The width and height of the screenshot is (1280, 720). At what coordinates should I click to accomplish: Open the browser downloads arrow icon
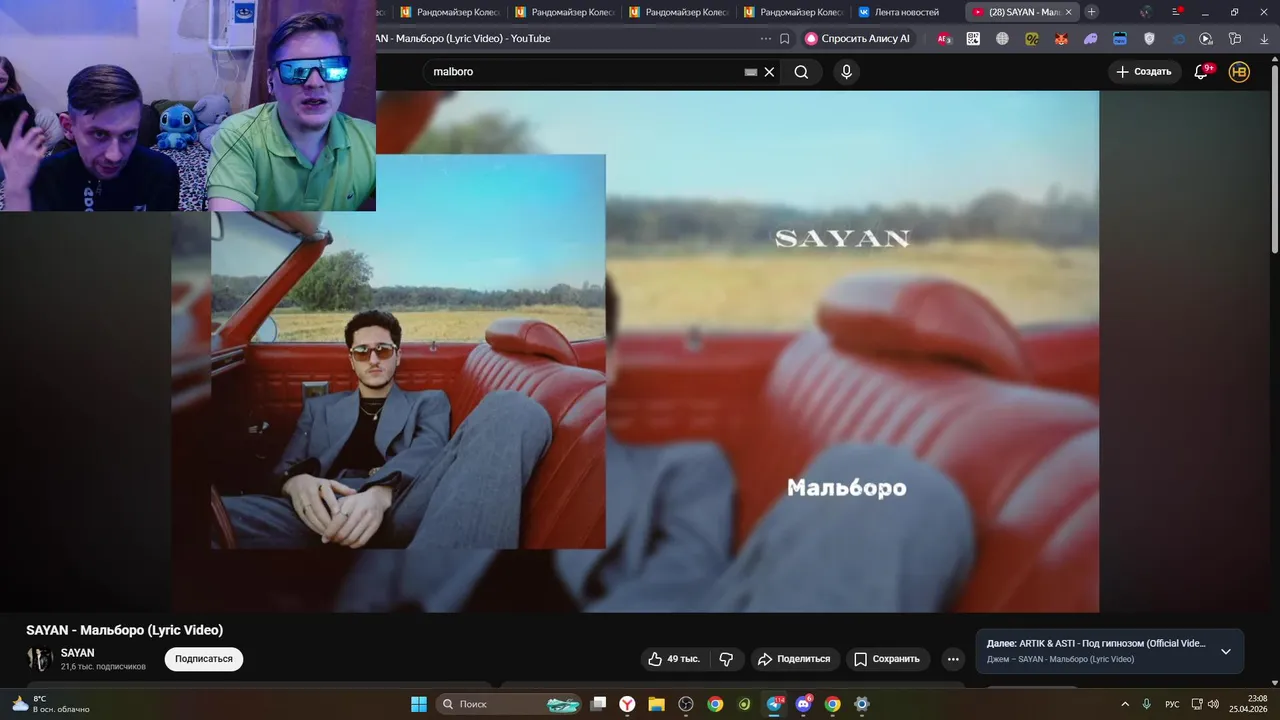pos(1262,39)
